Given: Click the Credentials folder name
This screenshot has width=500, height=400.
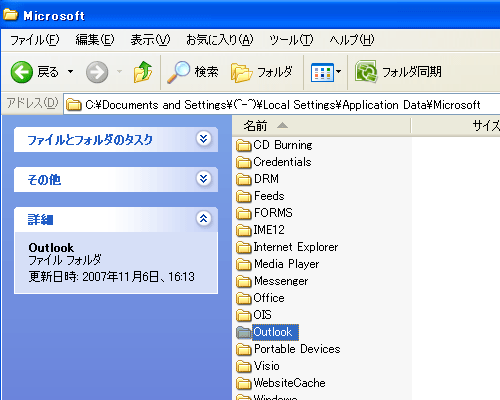Looking at the screenshot, I should pos(282,162).
